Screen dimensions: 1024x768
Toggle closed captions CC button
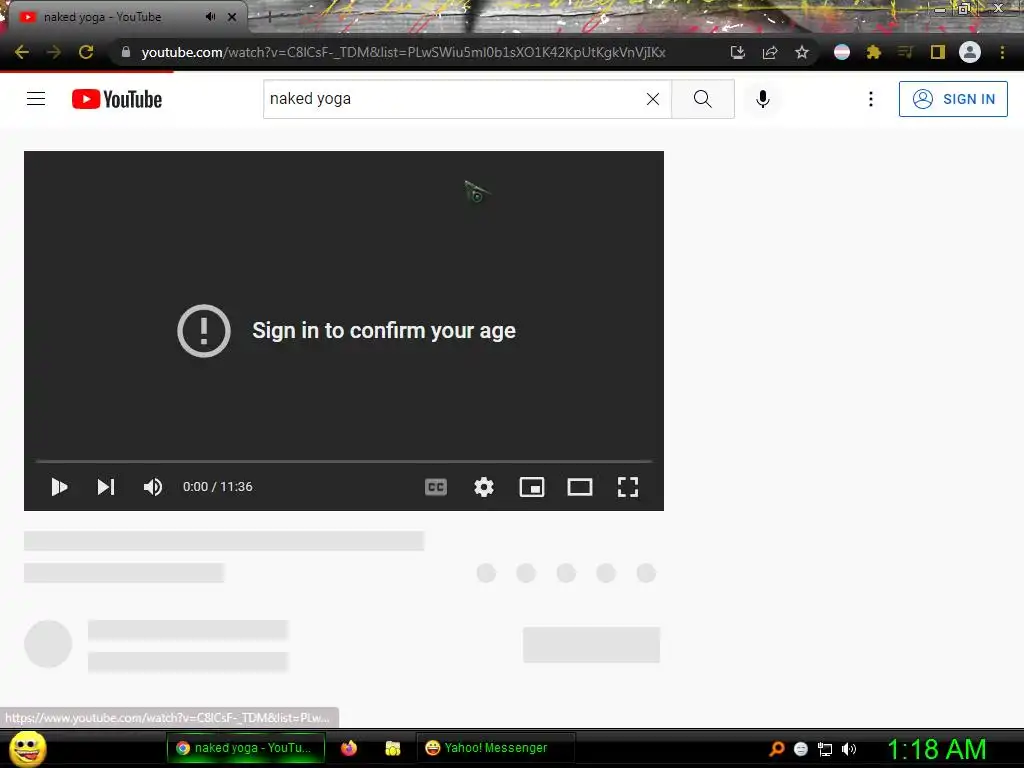[436, 487]
